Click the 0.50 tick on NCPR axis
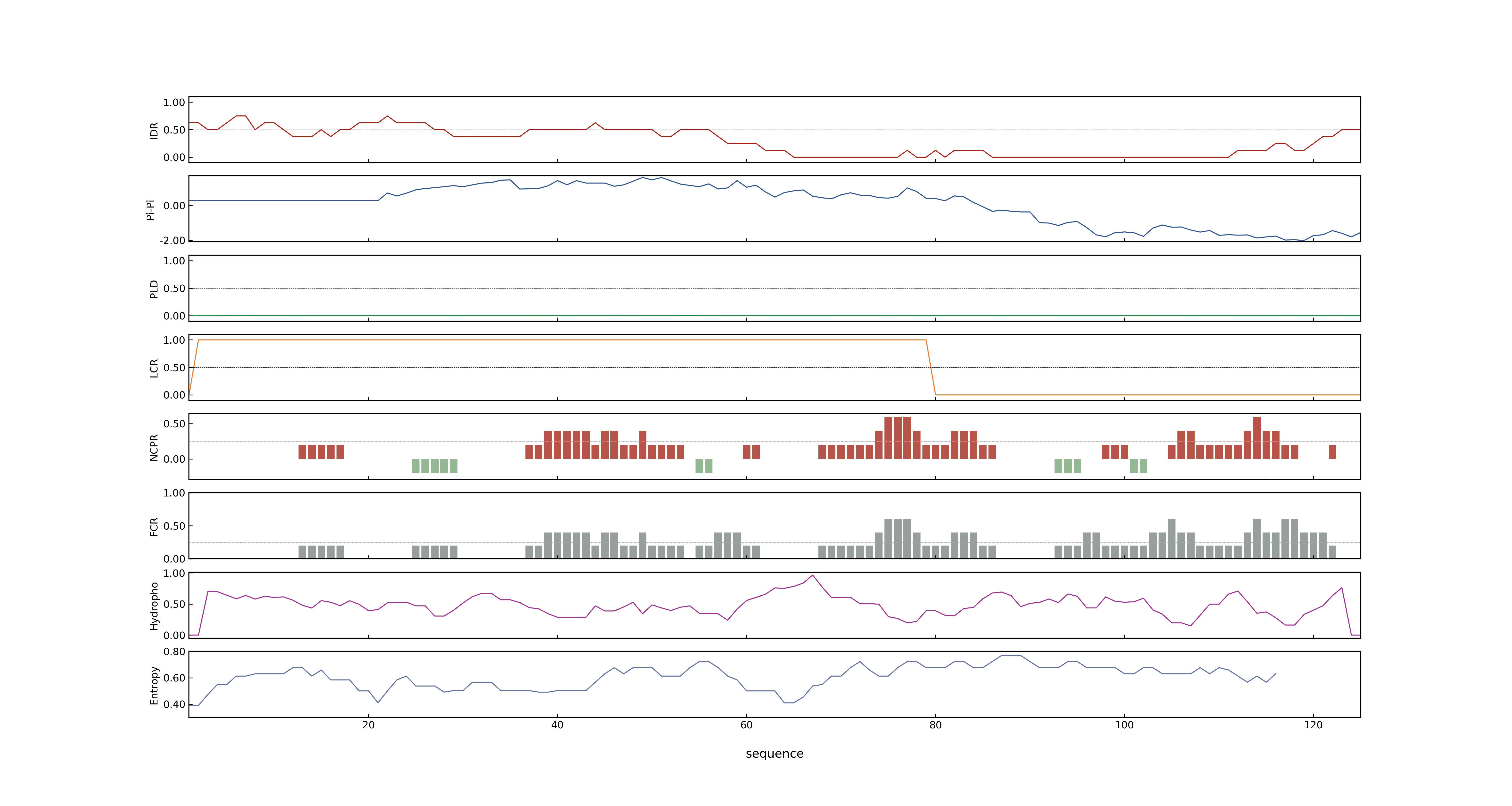1512x806 pixels. pos(174,423)
